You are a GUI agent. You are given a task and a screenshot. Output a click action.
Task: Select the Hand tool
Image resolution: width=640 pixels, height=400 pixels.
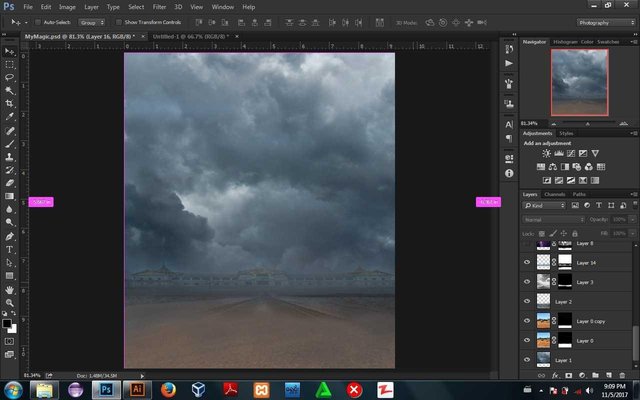tap(9, 290)
